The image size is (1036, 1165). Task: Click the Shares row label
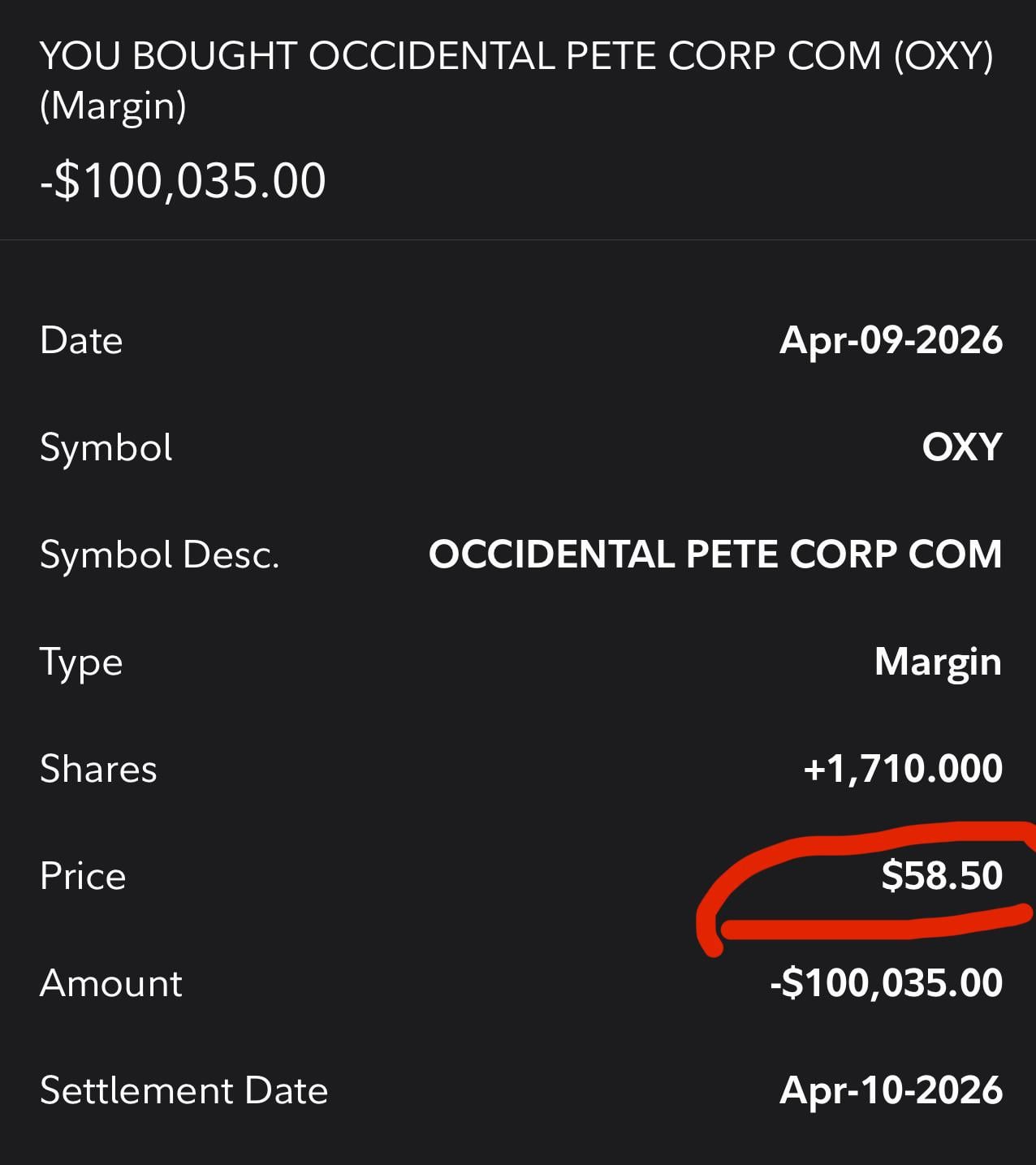point(98,769)
